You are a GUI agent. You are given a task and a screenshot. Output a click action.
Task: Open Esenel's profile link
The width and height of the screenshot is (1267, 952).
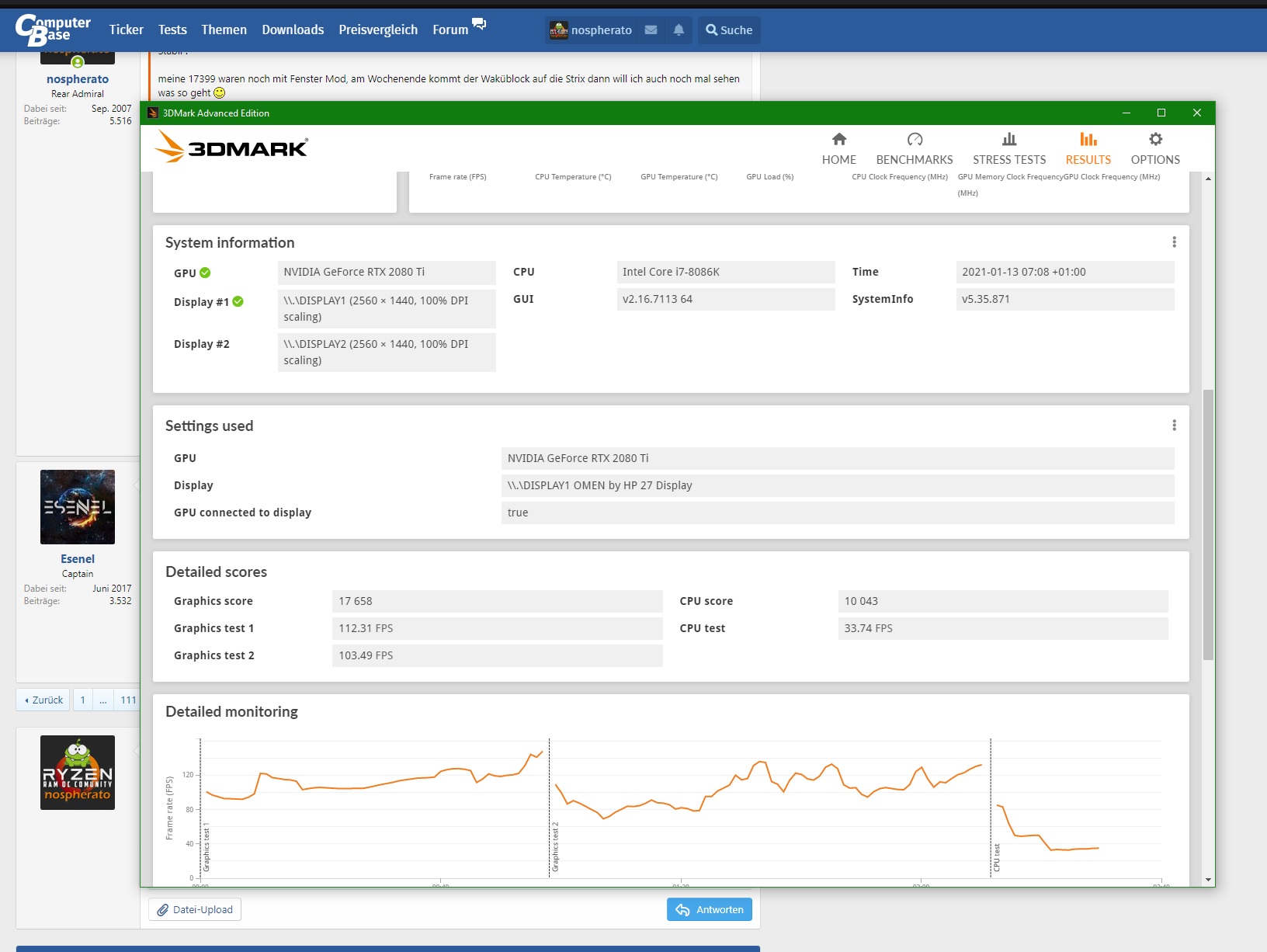click(x=78, y=559)
